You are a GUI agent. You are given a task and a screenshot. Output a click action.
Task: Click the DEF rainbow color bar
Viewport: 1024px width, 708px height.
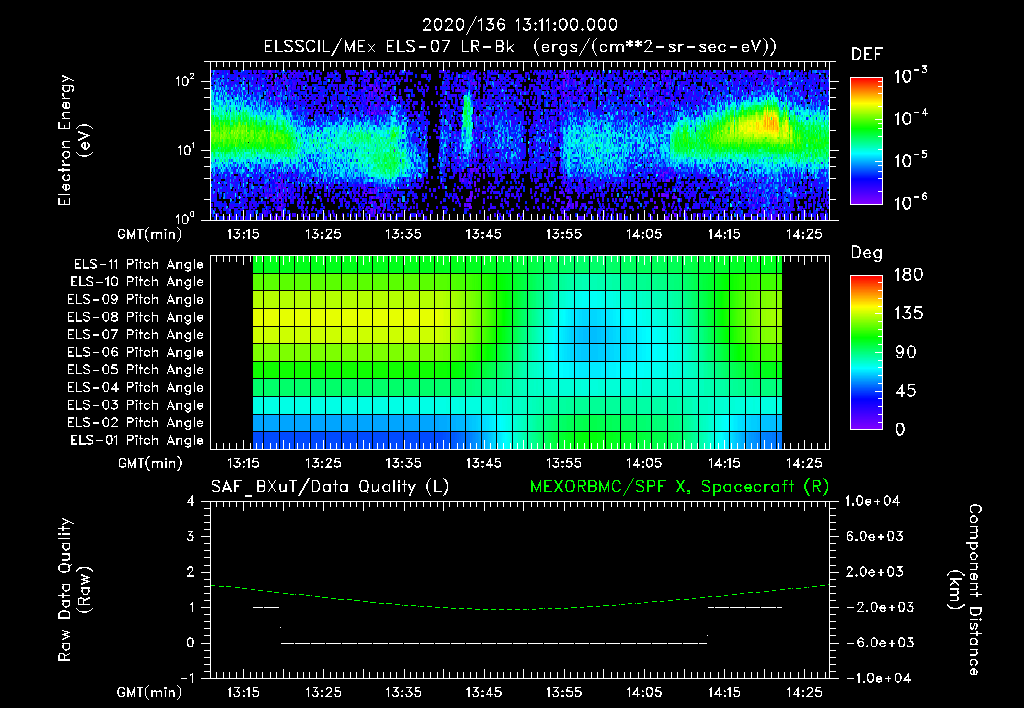click(x=866, y=141)
